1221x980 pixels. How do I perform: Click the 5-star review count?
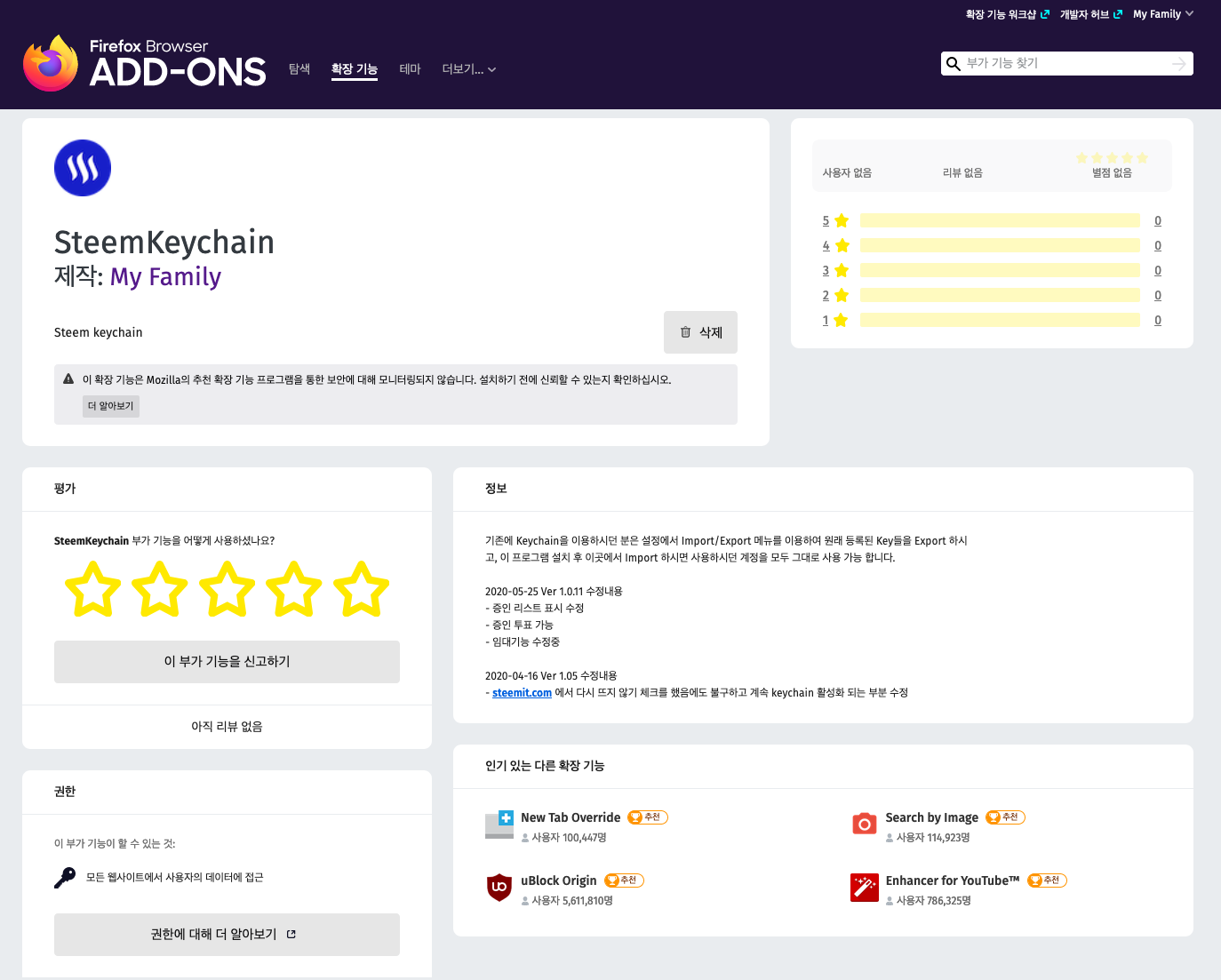pos(1158,220)
